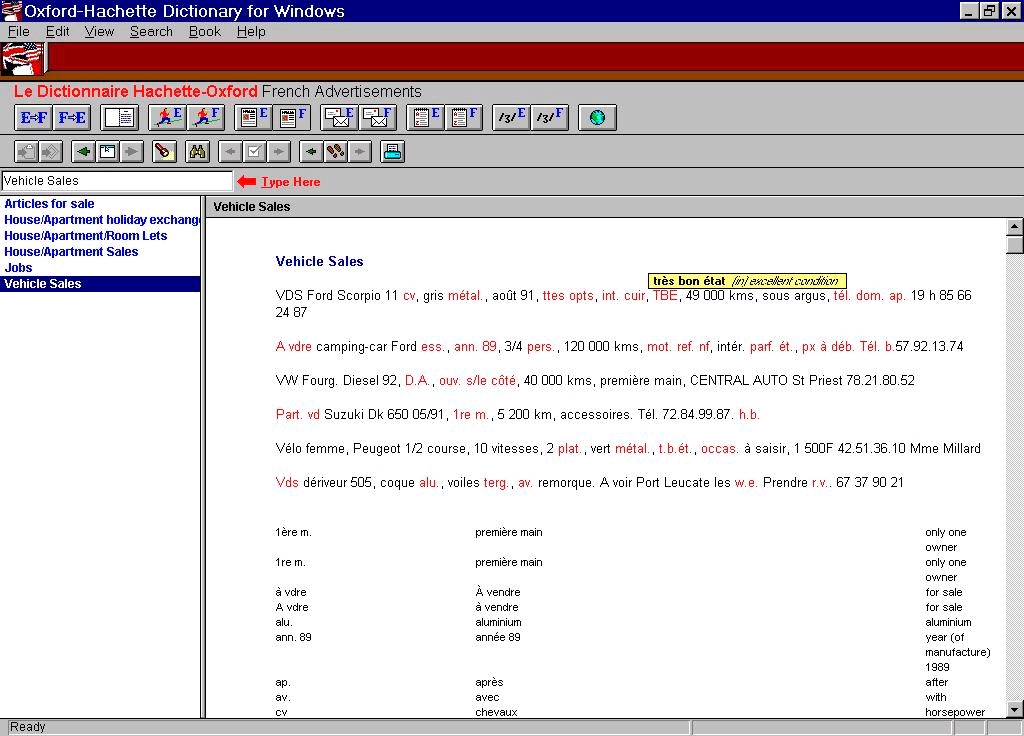Open the Edit menu

pos(57,31)
